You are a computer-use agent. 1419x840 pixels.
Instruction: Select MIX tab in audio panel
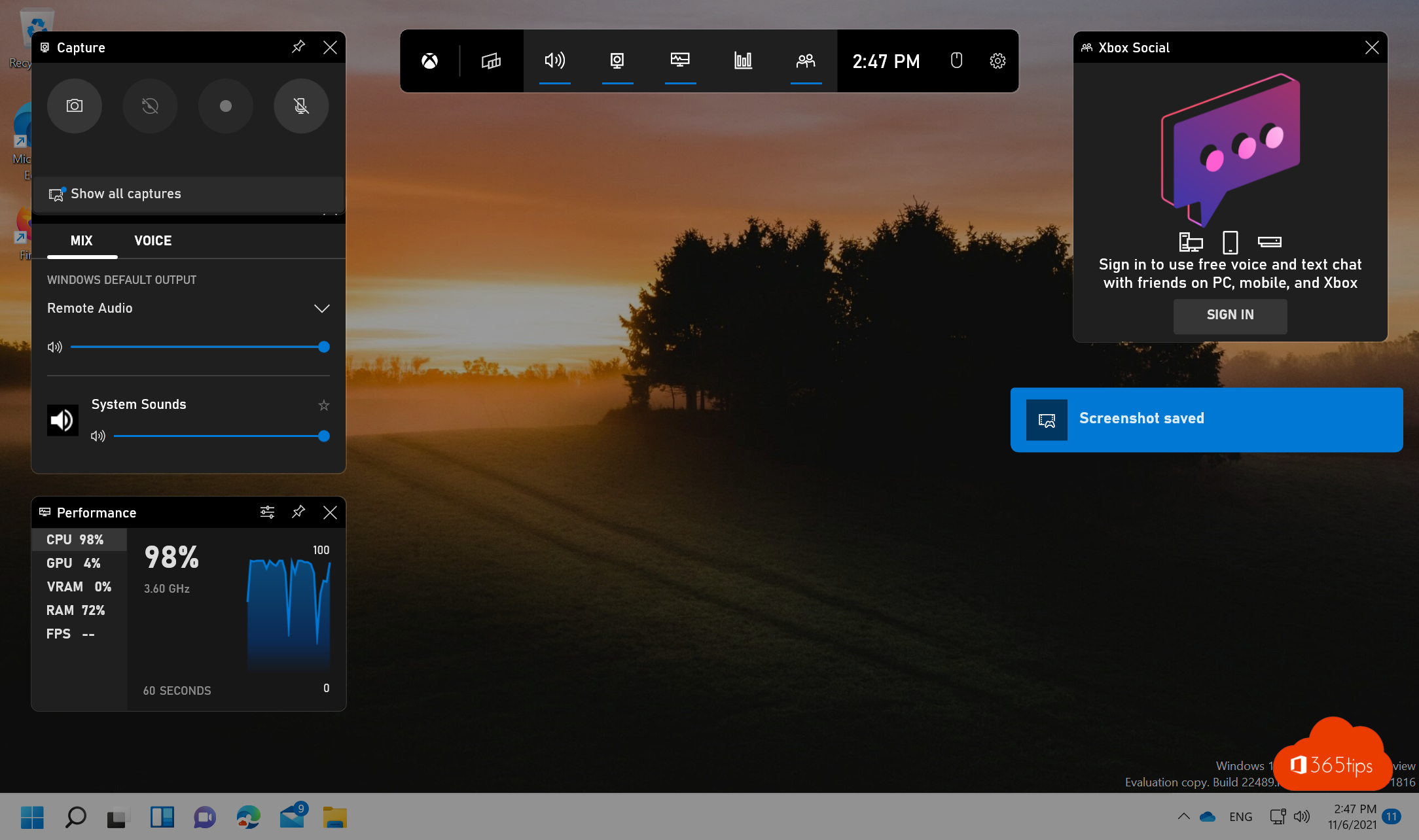coord(82,240)
